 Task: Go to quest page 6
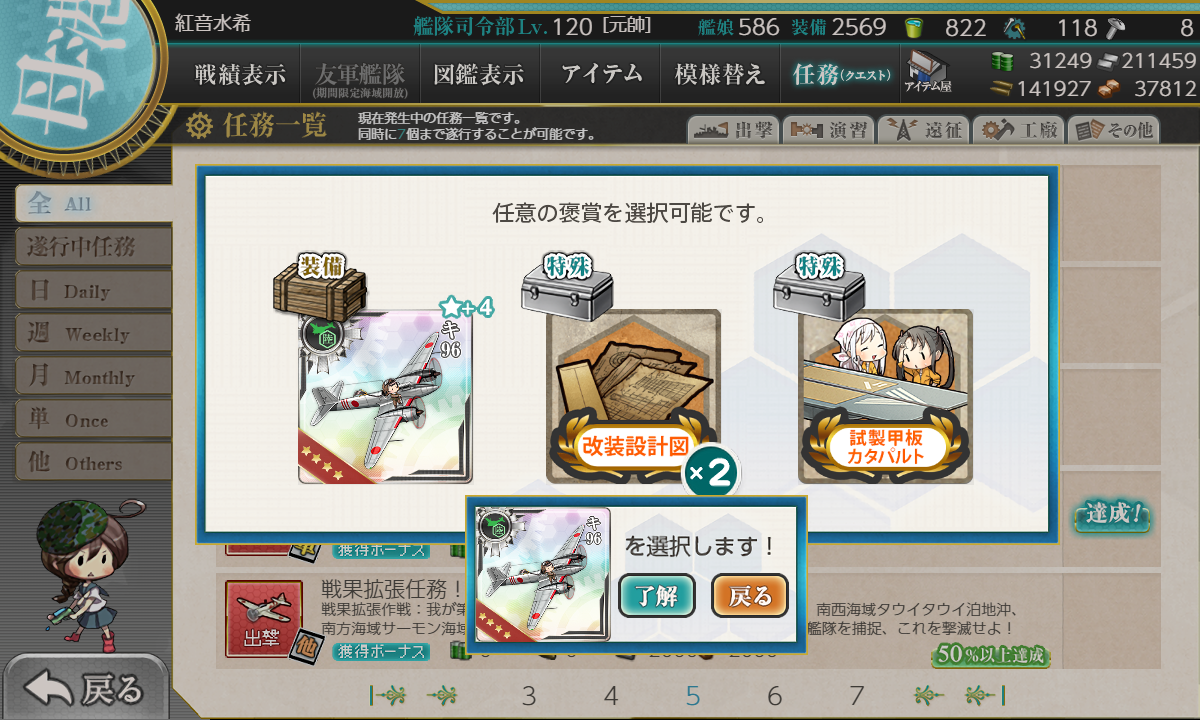coord(774,696)
